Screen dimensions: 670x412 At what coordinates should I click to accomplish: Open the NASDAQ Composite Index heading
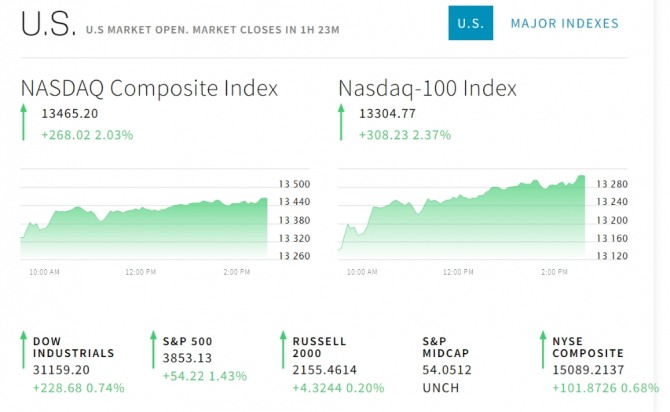(149, 88)
